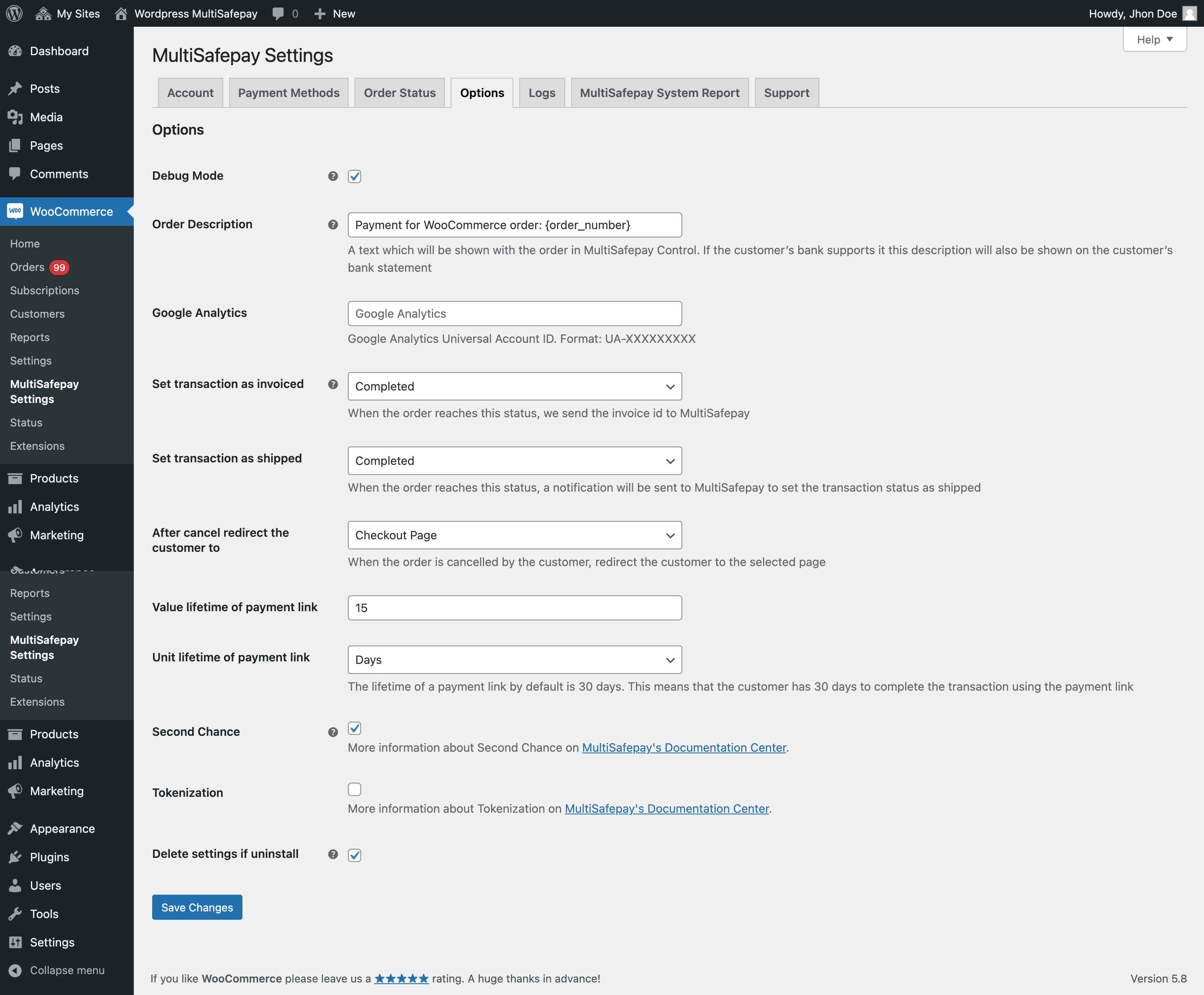Select the Options tab
Image resolution: width=1204 pixels, height=995 pixels.
482,93
